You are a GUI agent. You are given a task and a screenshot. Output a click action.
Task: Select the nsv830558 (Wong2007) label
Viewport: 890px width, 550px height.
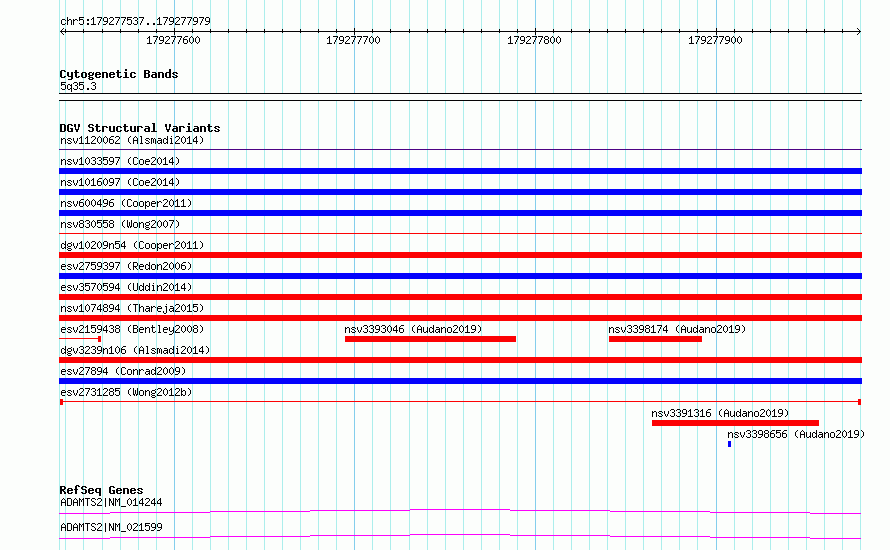click(120, 224)
